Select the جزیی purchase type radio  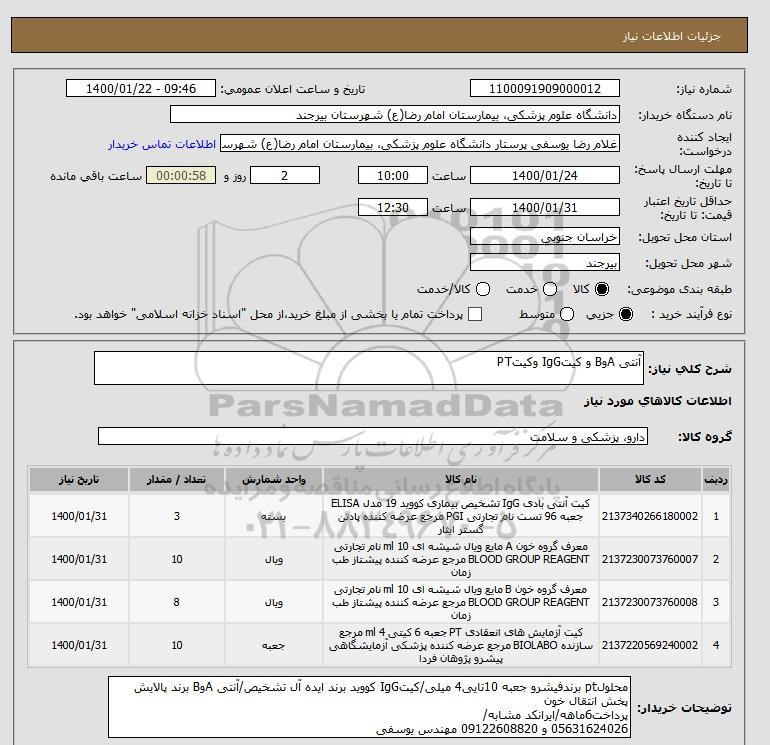626,314
